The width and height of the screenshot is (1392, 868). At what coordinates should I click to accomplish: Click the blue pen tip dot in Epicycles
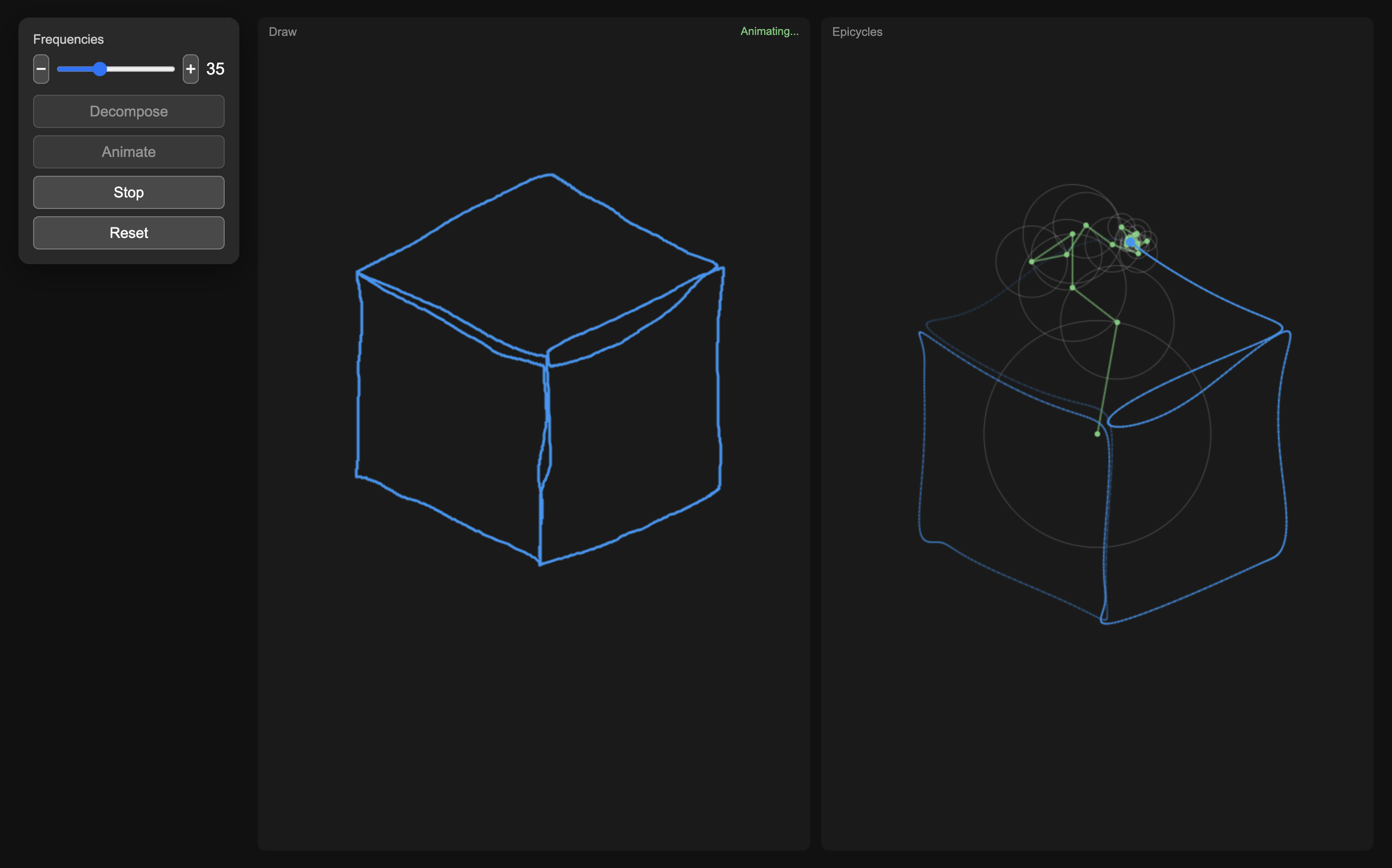click(x=1130, y=242)
